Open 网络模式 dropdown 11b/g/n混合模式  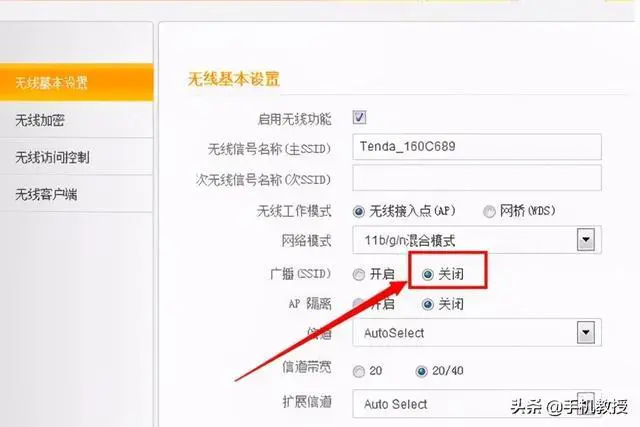coord(477,240)
